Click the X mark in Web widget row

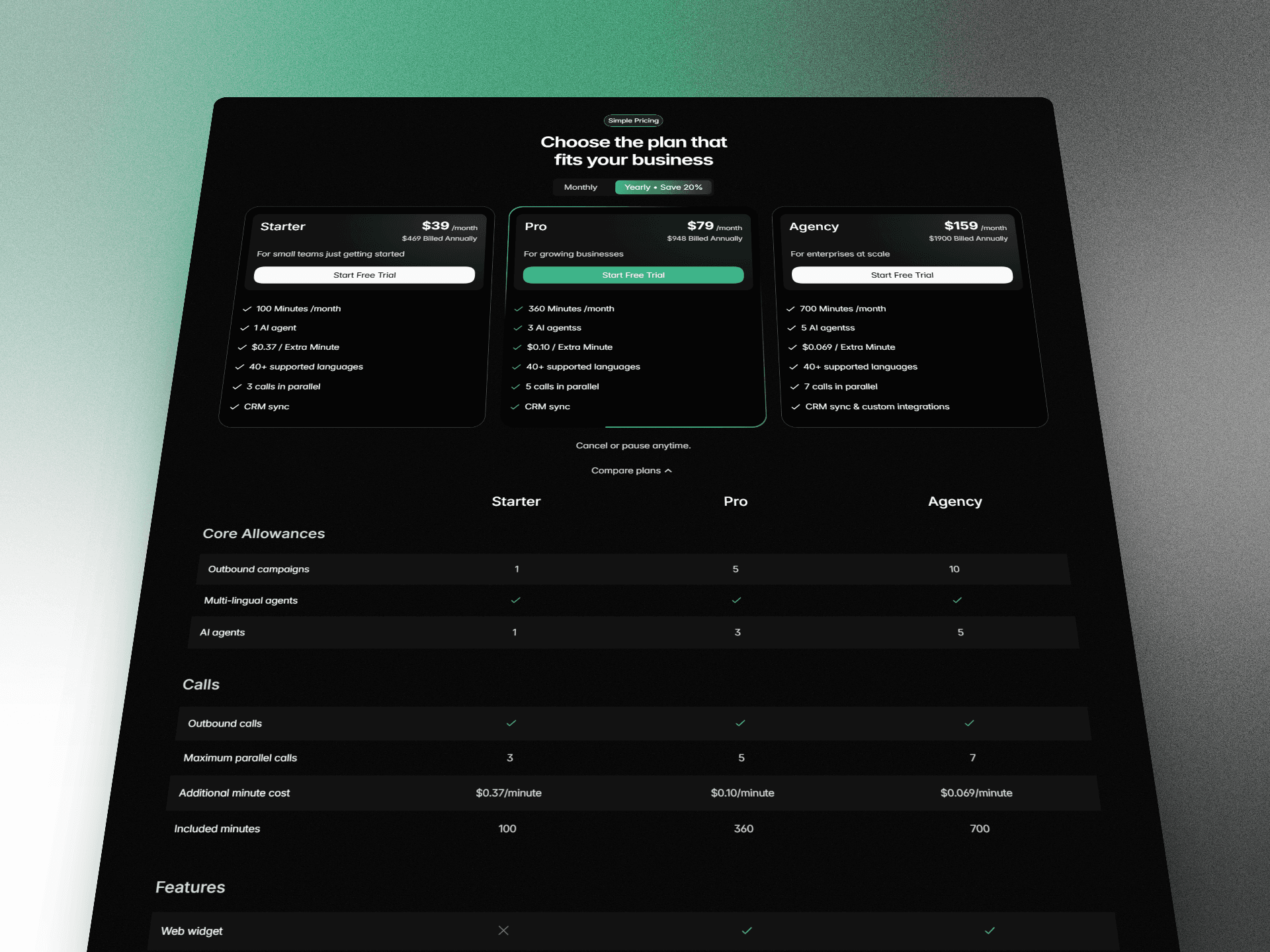(x=503, y=931)
